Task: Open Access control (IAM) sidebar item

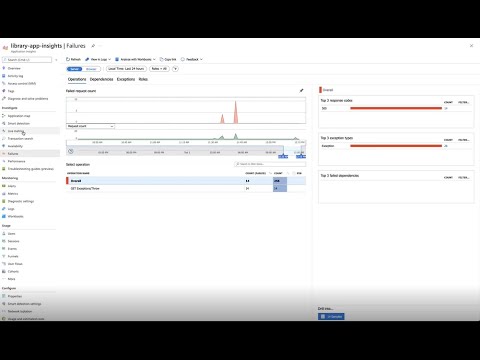Action: click(22, 83)
